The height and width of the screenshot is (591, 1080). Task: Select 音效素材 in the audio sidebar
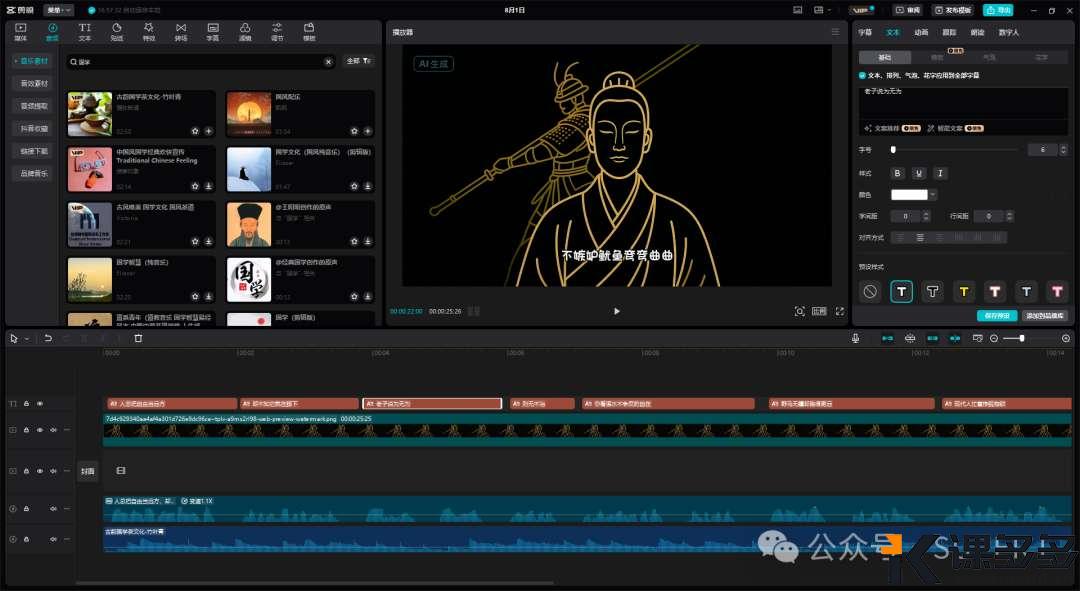[34, 83]
